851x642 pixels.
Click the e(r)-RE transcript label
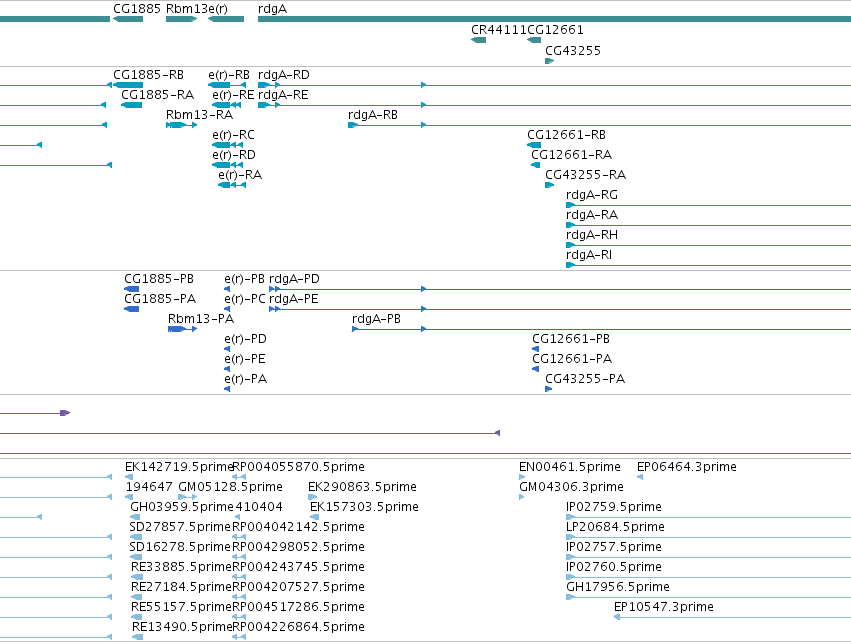(x=233, y=94)
